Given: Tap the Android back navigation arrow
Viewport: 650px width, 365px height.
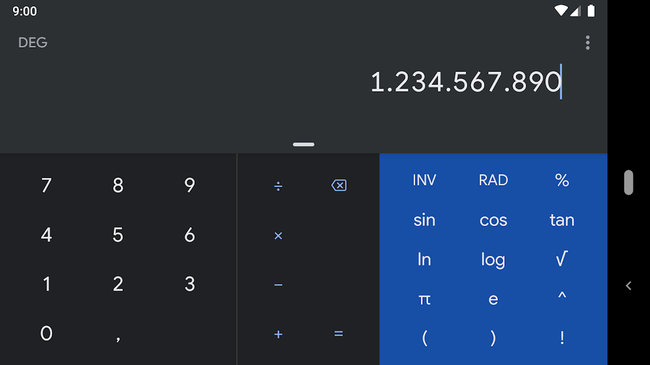Looking at the screenshot, I should click(628, 285).
